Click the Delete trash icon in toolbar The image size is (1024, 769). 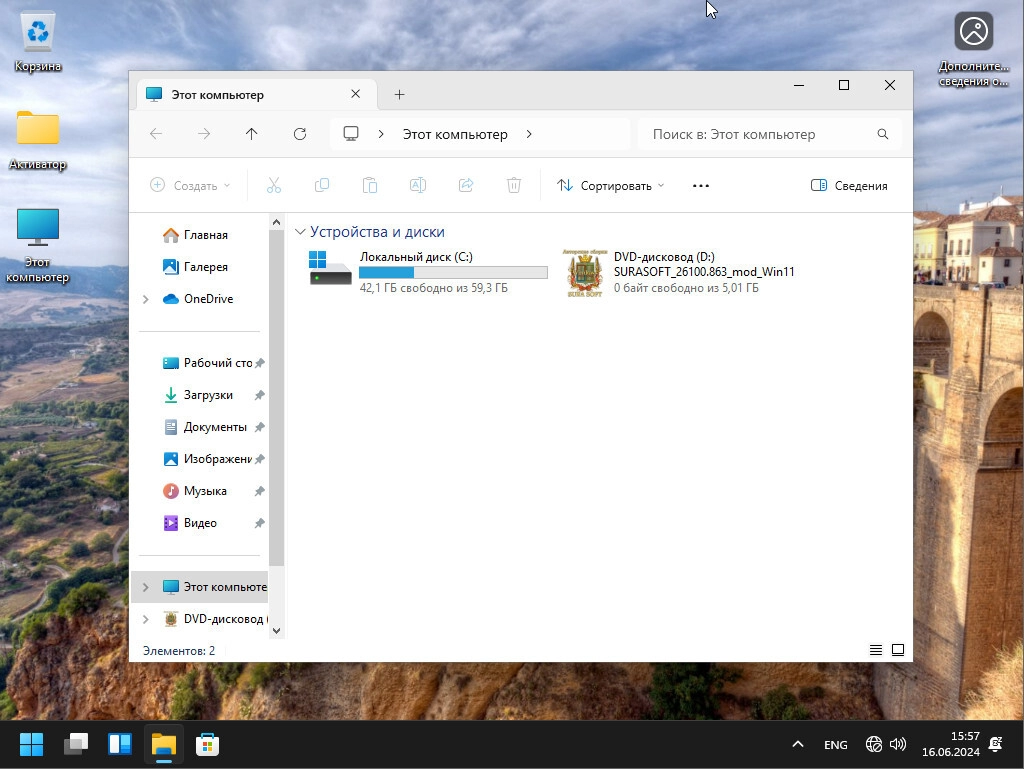[x=514, y=185]
